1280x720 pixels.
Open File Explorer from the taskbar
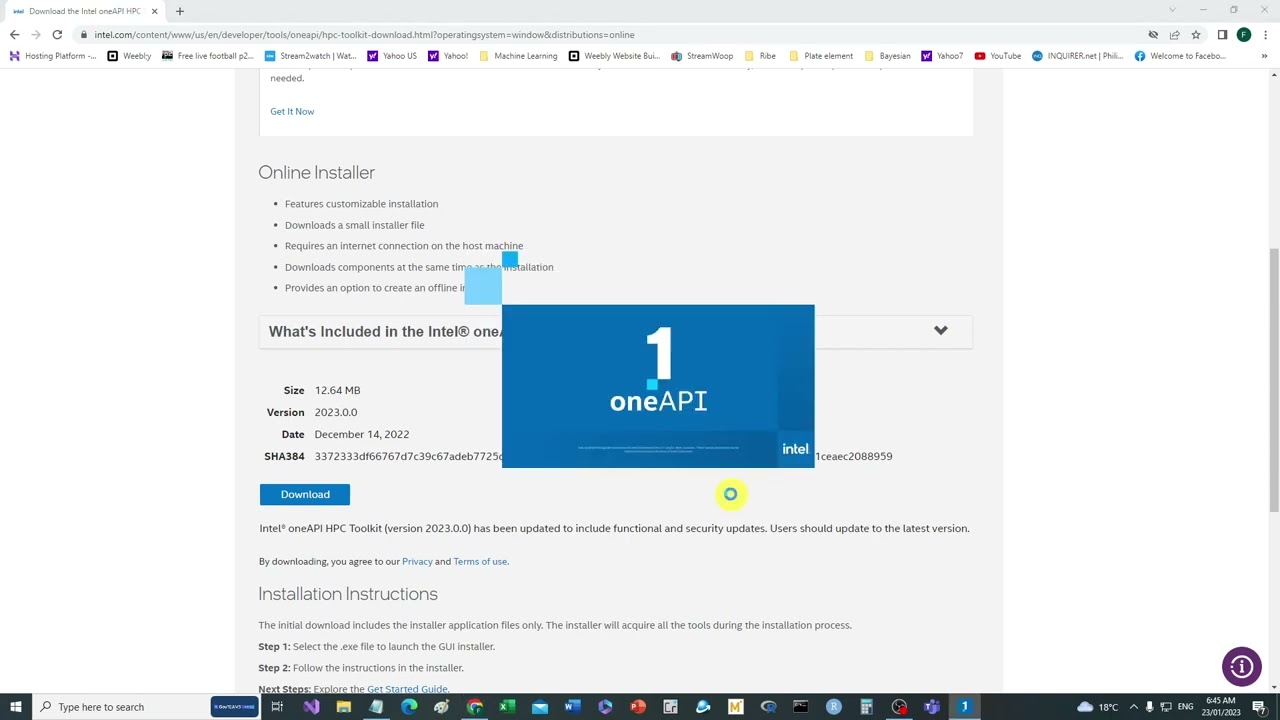point(344,707)
